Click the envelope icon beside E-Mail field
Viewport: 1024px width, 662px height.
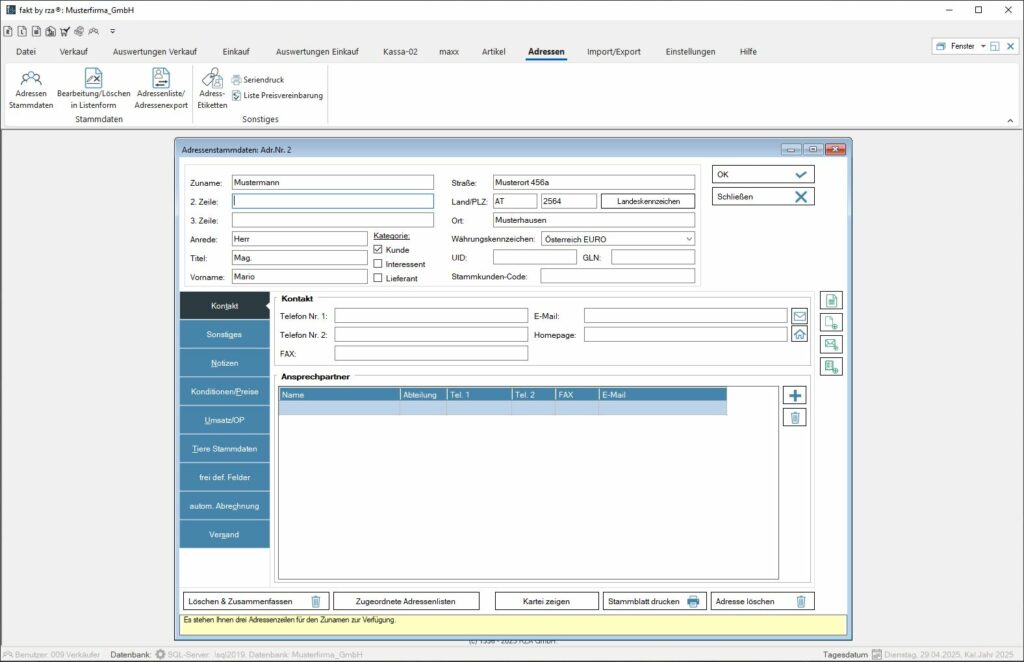799,316
